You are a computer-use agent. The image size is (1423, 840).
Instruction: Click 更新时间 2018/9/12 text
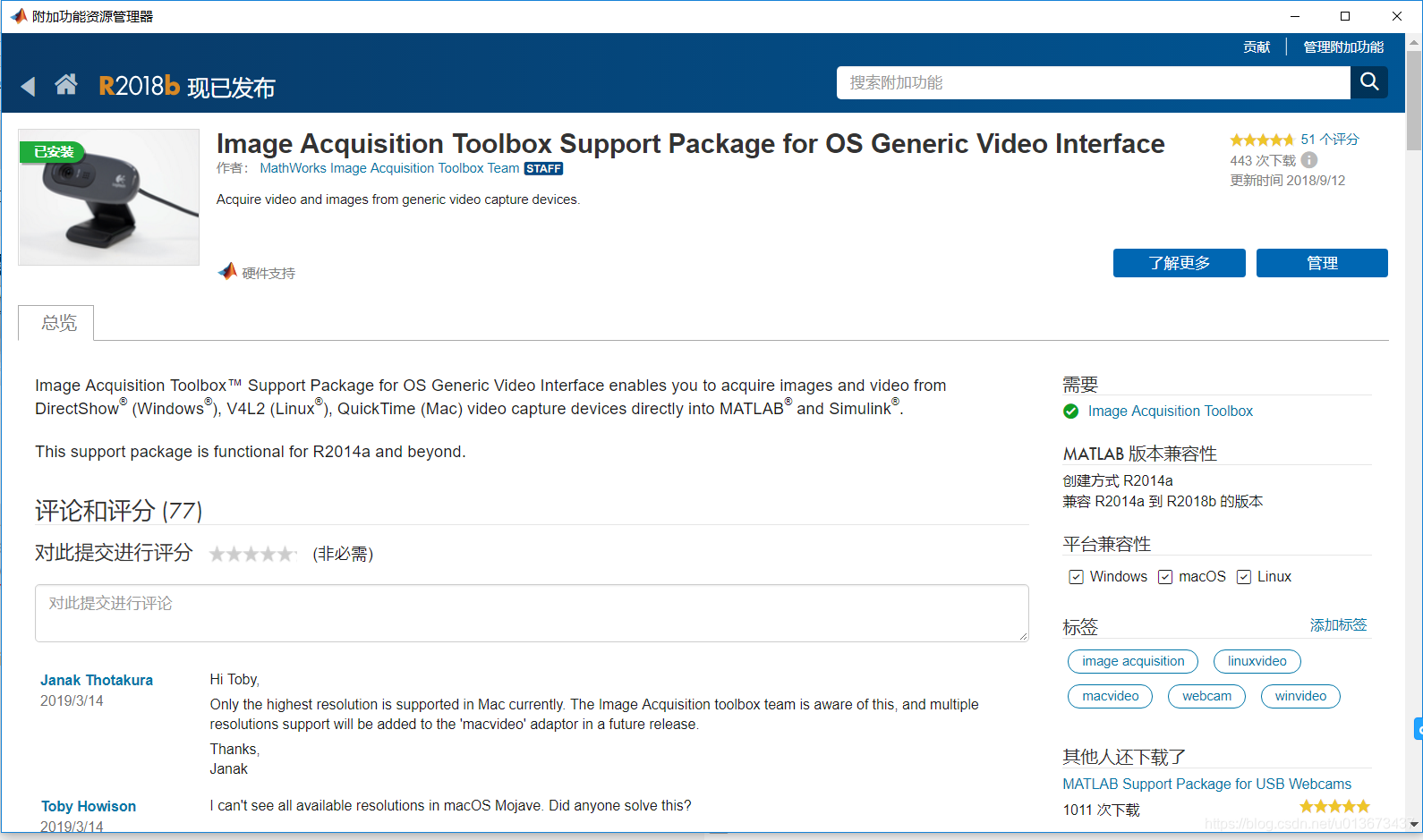click(1287, 180)
